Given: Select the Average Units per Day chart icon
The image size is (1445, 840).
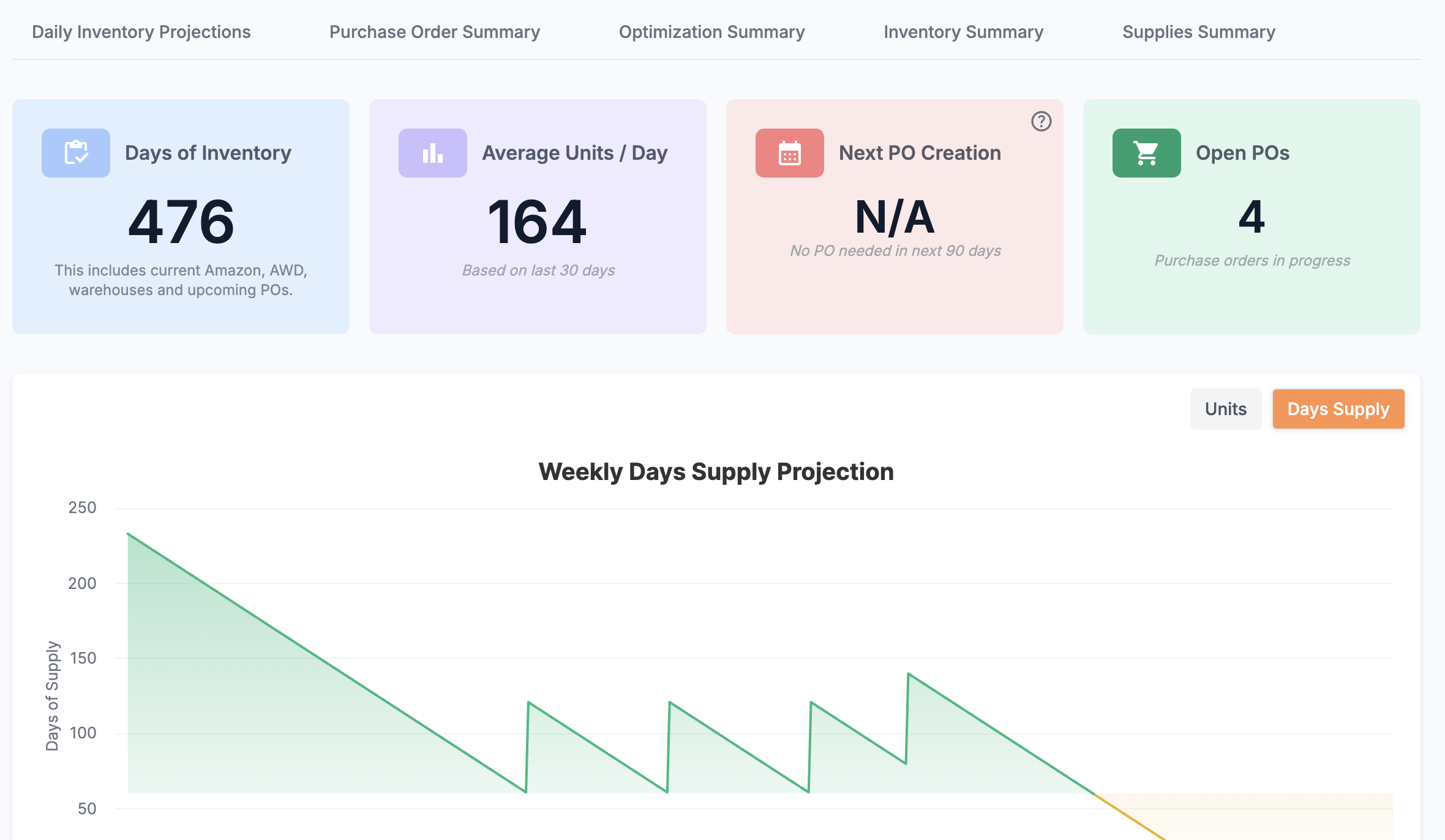Looking at the screenshot, I should coord(432,153).
